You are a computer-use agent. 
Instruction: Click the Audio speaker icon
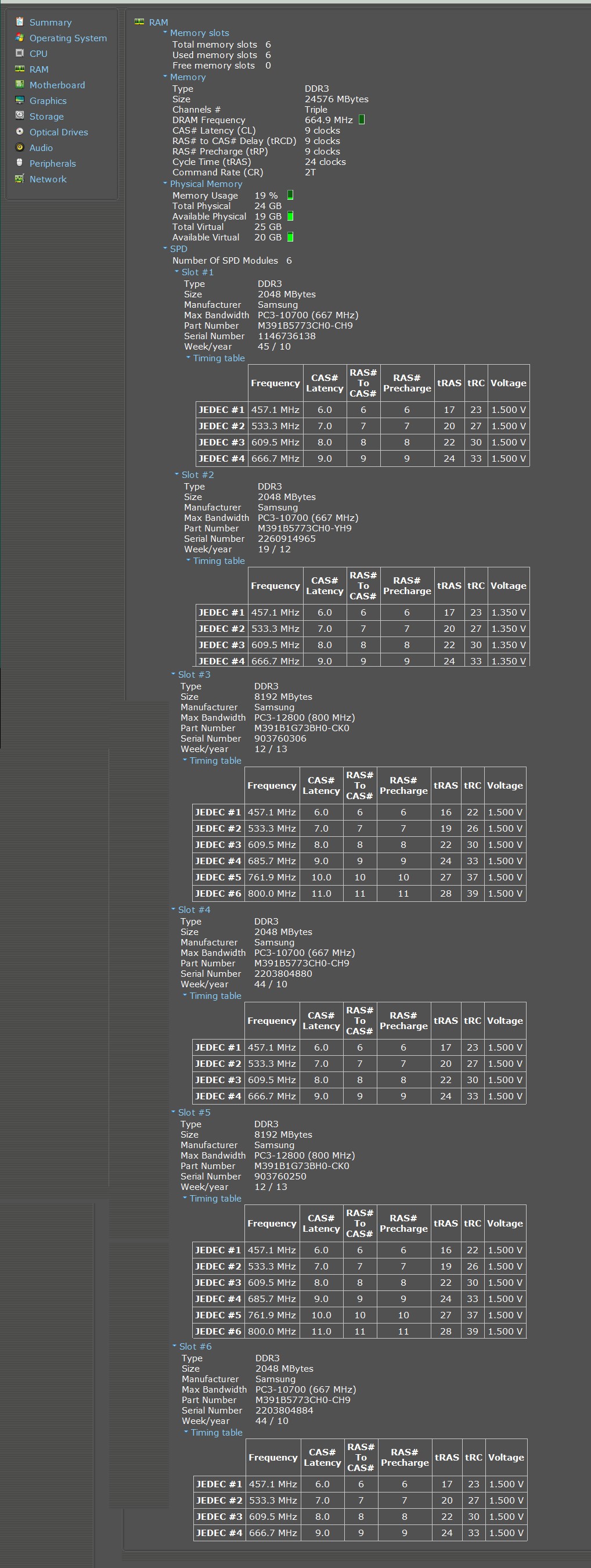coord(20,148)
